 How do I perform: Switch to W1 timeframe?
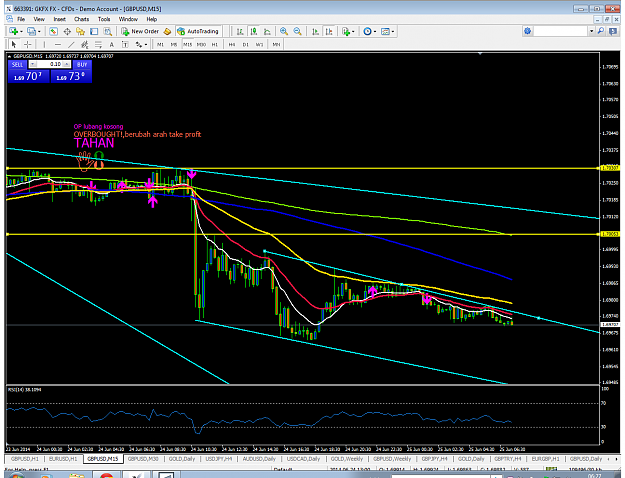pyautogui.click(x=259, y=44)
